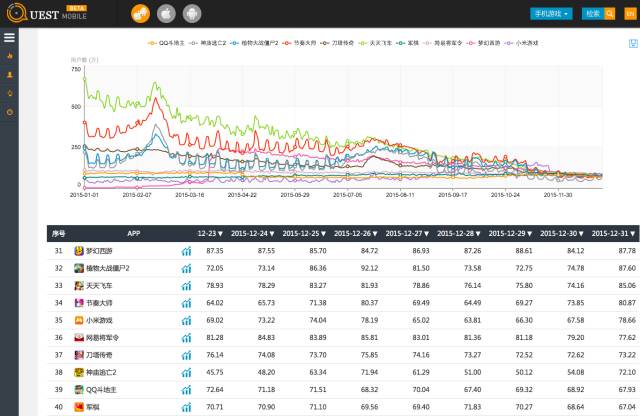Image resolution: width=640 pixels, height=416 pixels.
Task: Open the third sidebar icon below user
Action: [10, 93]
